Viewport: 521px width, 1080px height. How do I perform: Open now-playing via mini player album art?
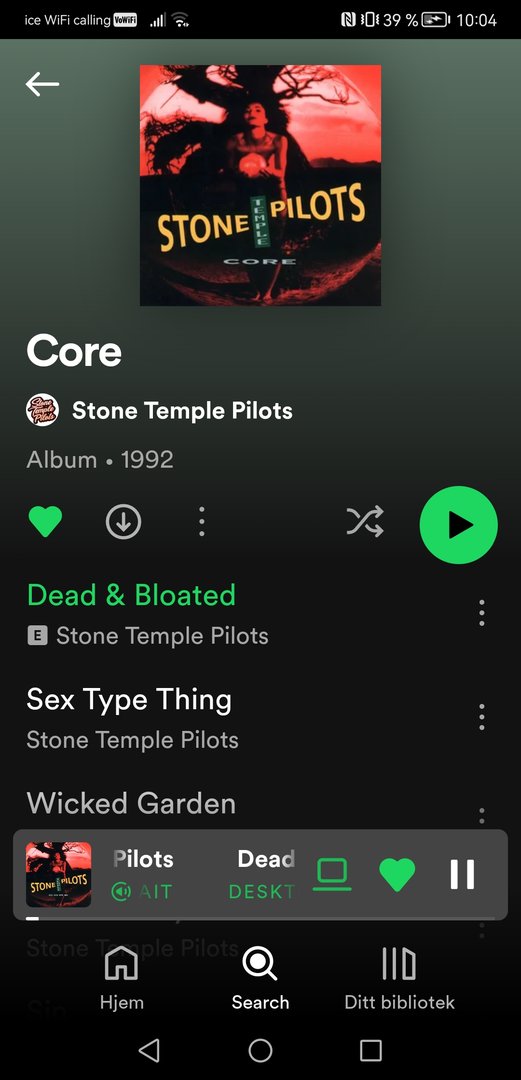point(59,875)
